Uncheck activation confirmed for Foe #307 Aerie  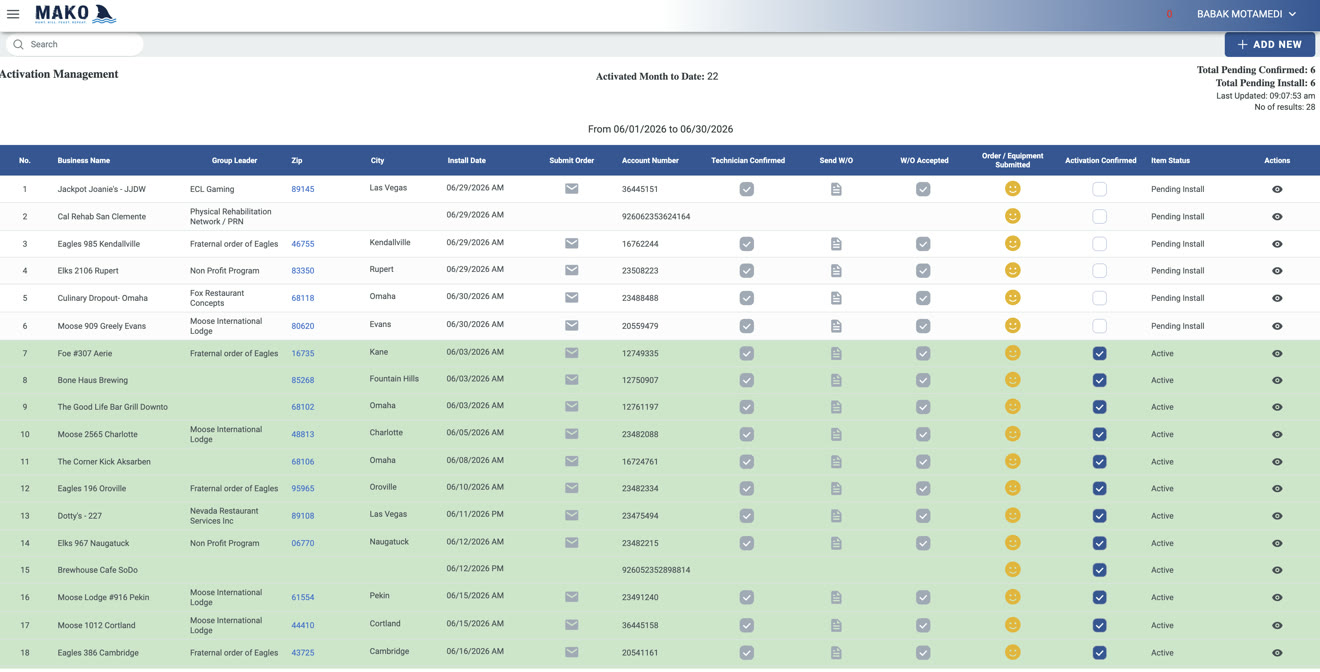1099,353
